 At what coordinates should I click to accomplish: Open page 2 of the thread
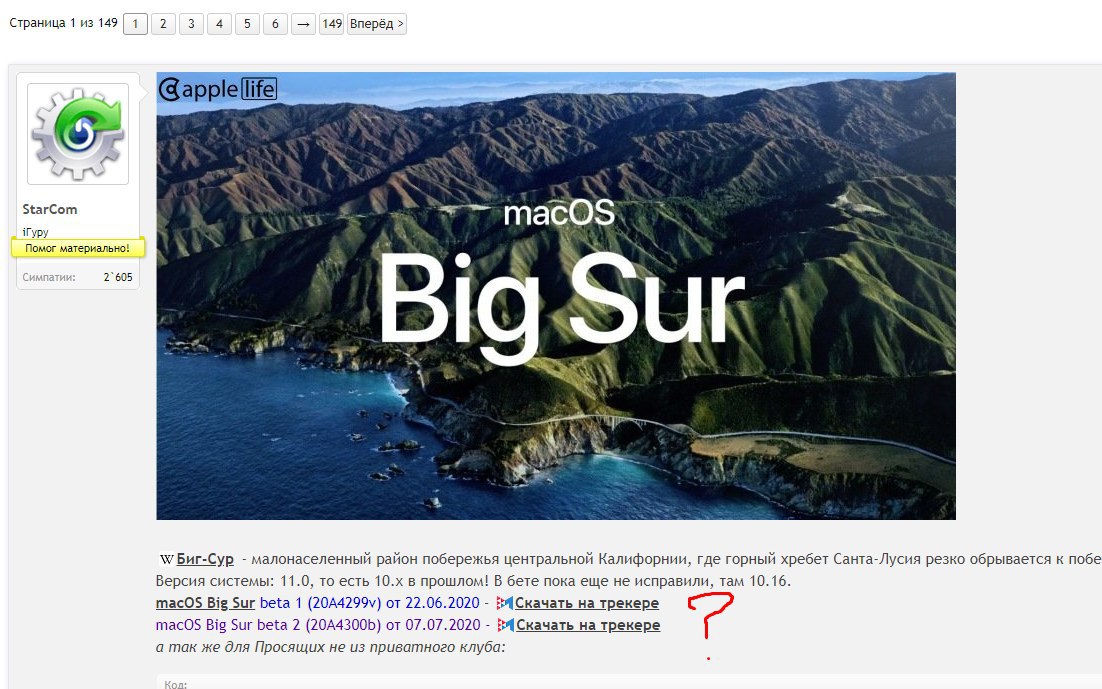[x=163, y=24]
